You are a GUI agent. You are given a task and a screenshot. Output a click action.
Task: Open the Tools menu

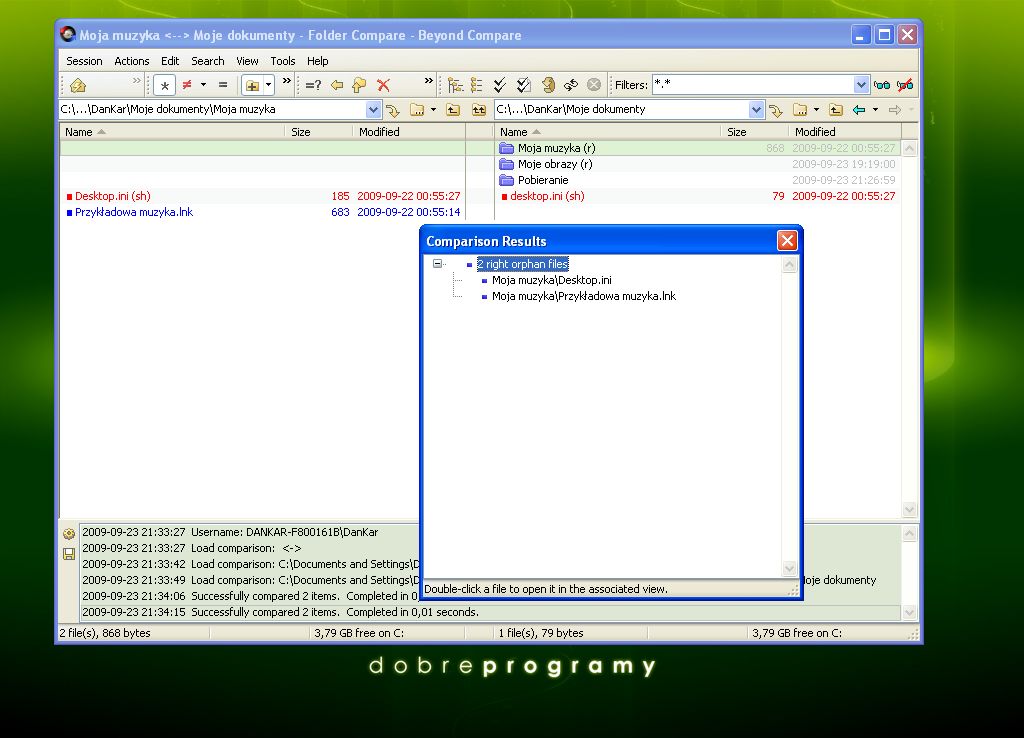283,61
